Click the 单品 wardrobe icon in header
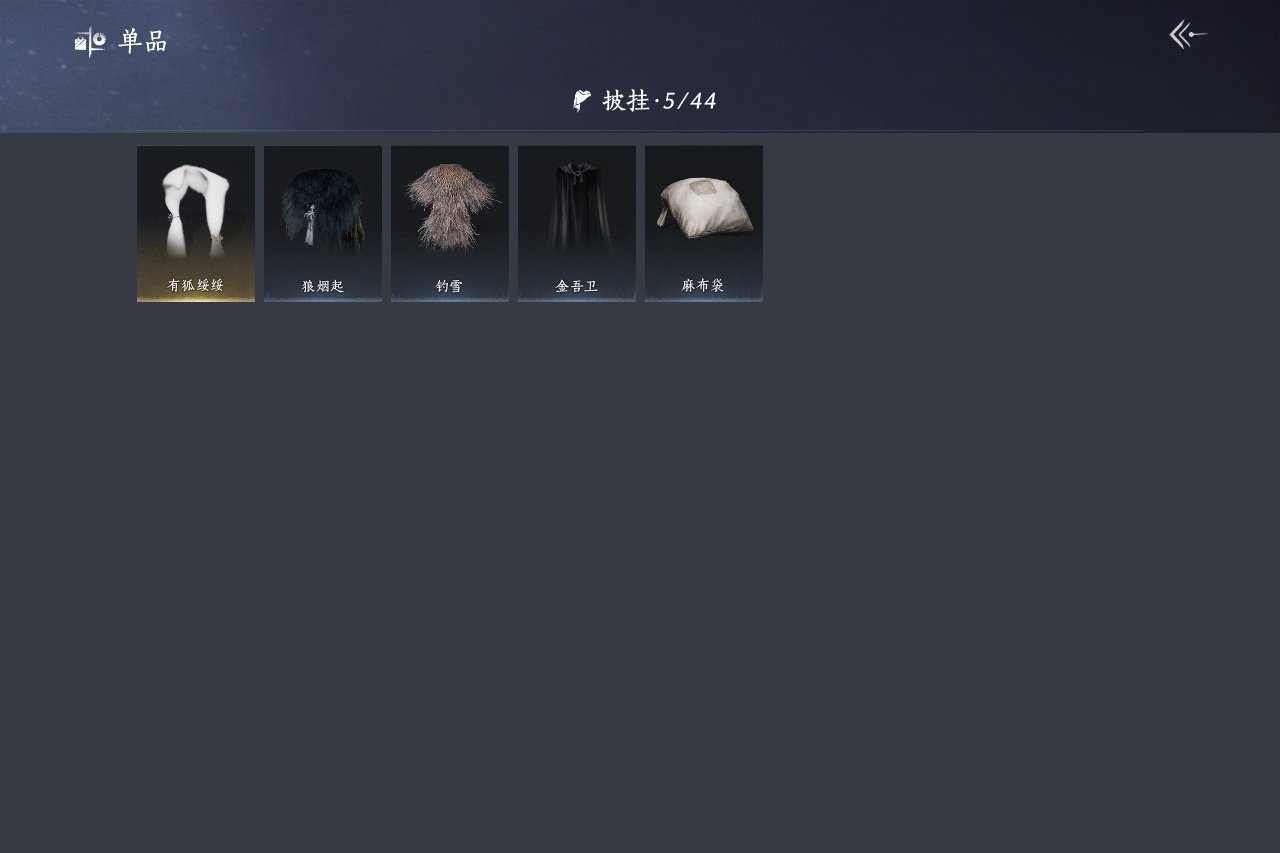This screenshot has height=853, width=1280. click(90, 41)
